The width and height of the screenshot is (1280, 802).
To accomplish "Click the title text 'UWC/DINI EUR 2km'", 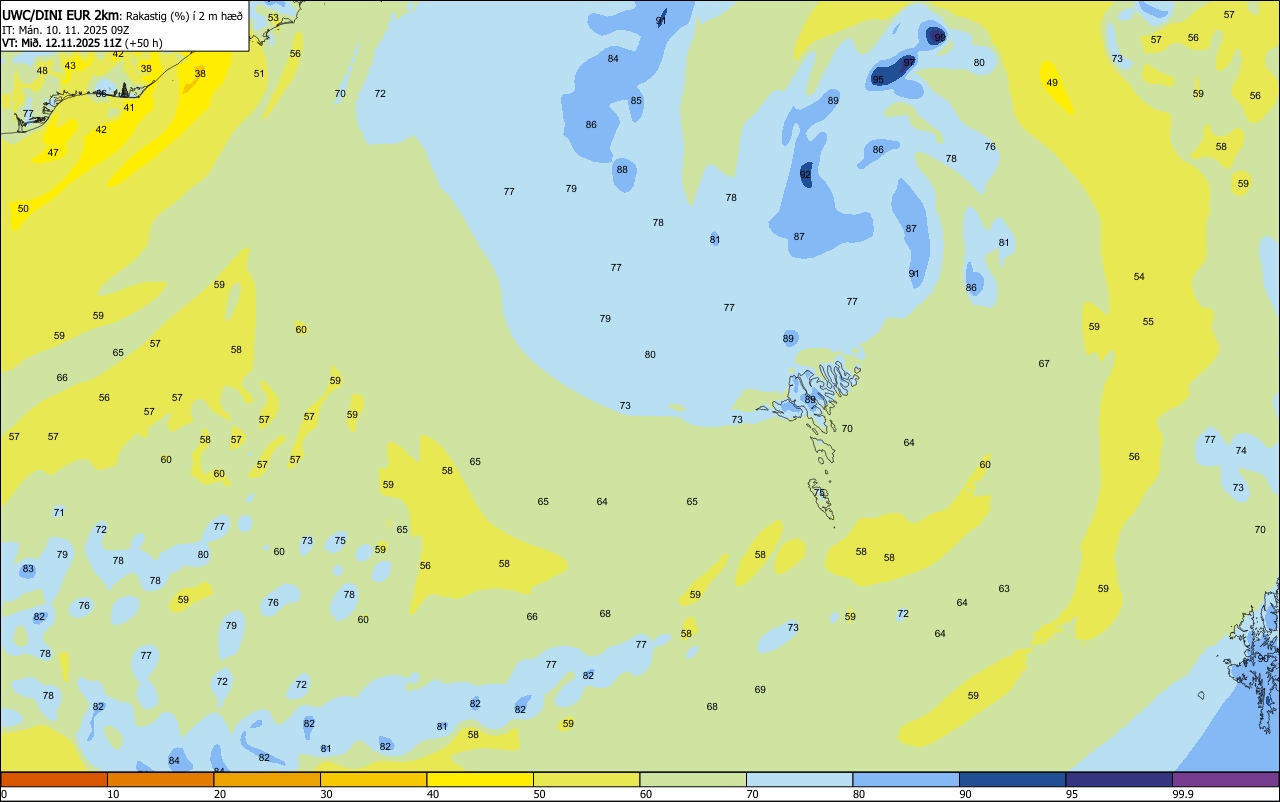I will coord(61,15).
